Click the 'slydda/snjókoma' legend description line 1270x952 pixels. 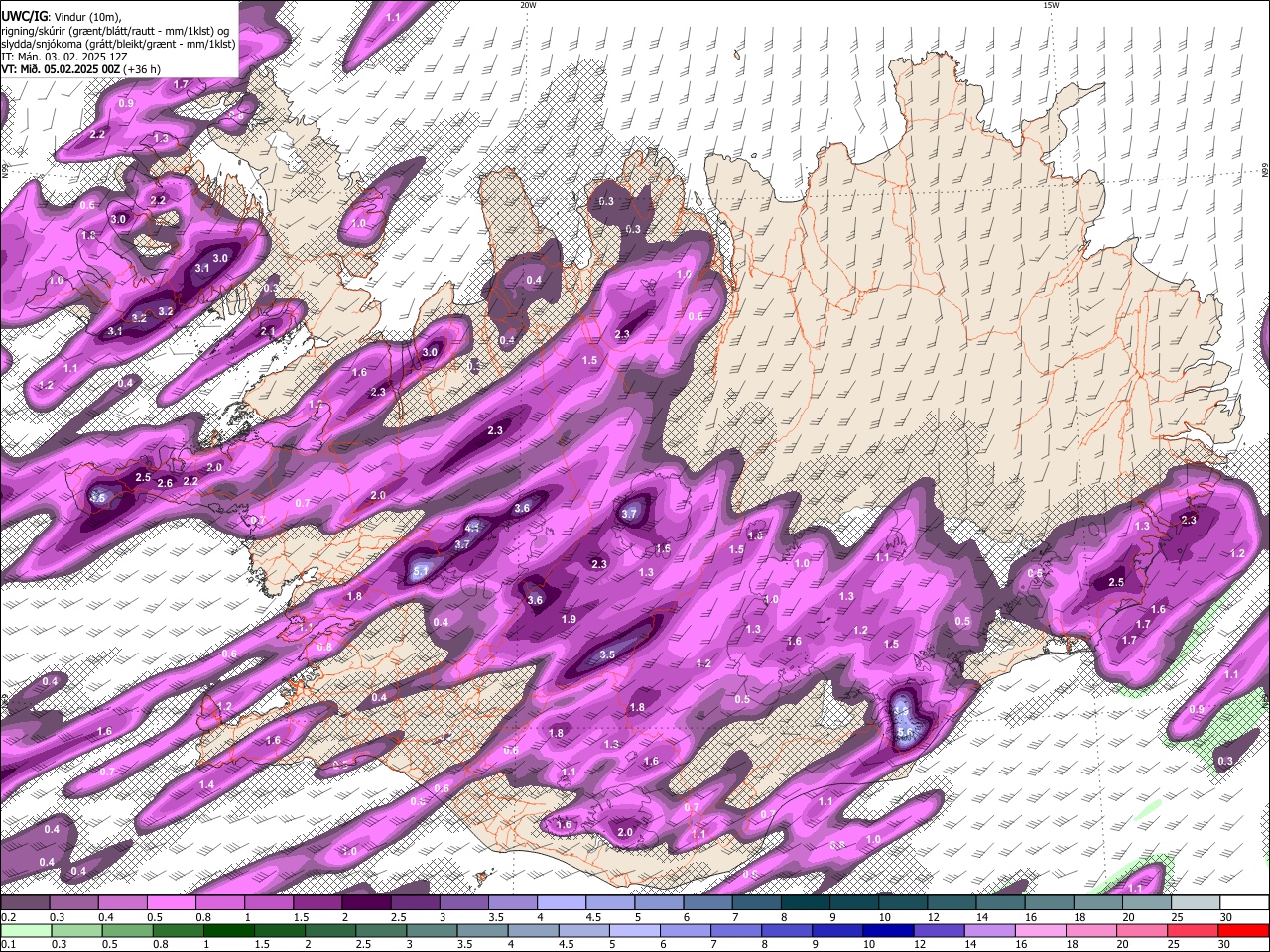(118, 44)
